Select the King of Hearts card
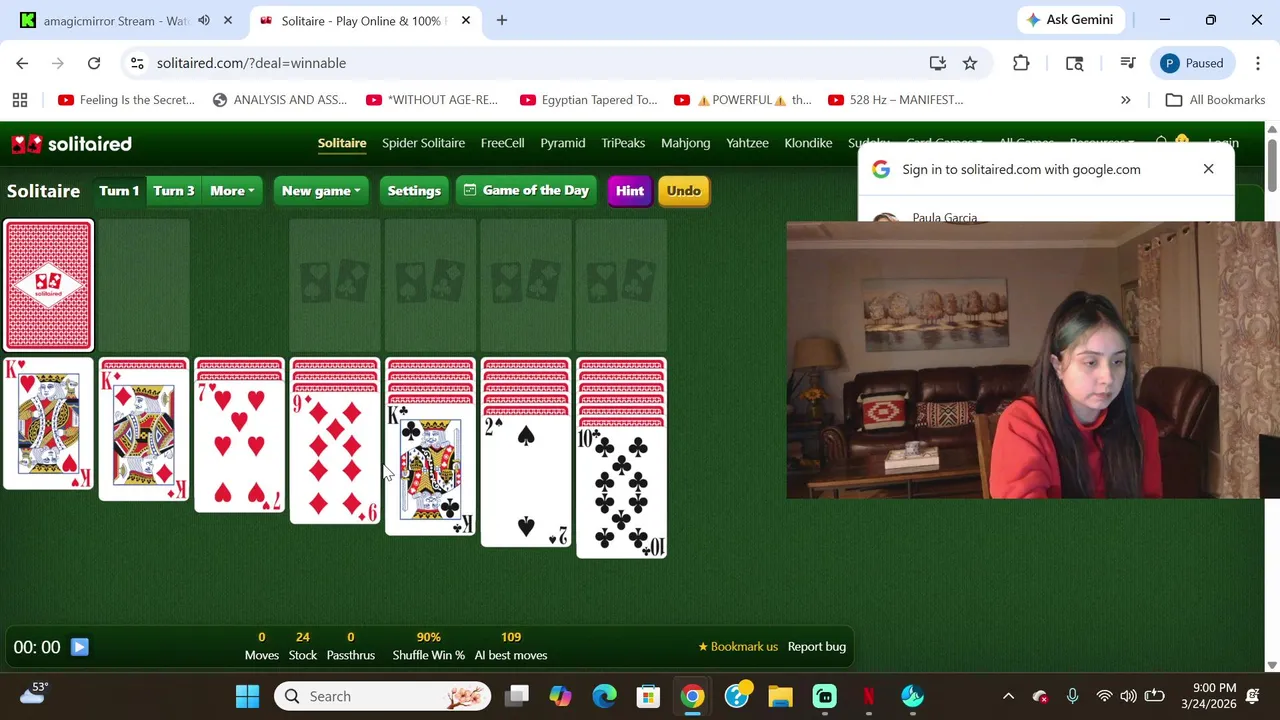Image resolution: width=1280 pixels, height=720 pixels. coord(48,424)
